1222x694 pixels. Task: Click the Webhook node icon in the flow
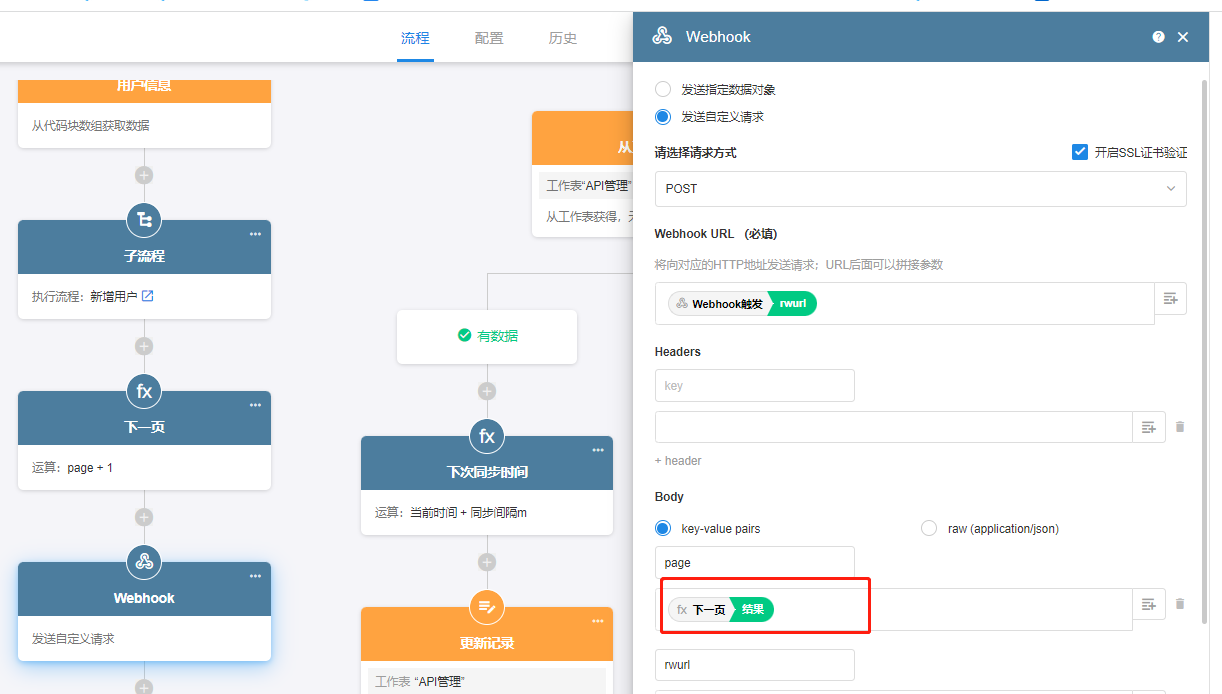click(x=144, y=562)
